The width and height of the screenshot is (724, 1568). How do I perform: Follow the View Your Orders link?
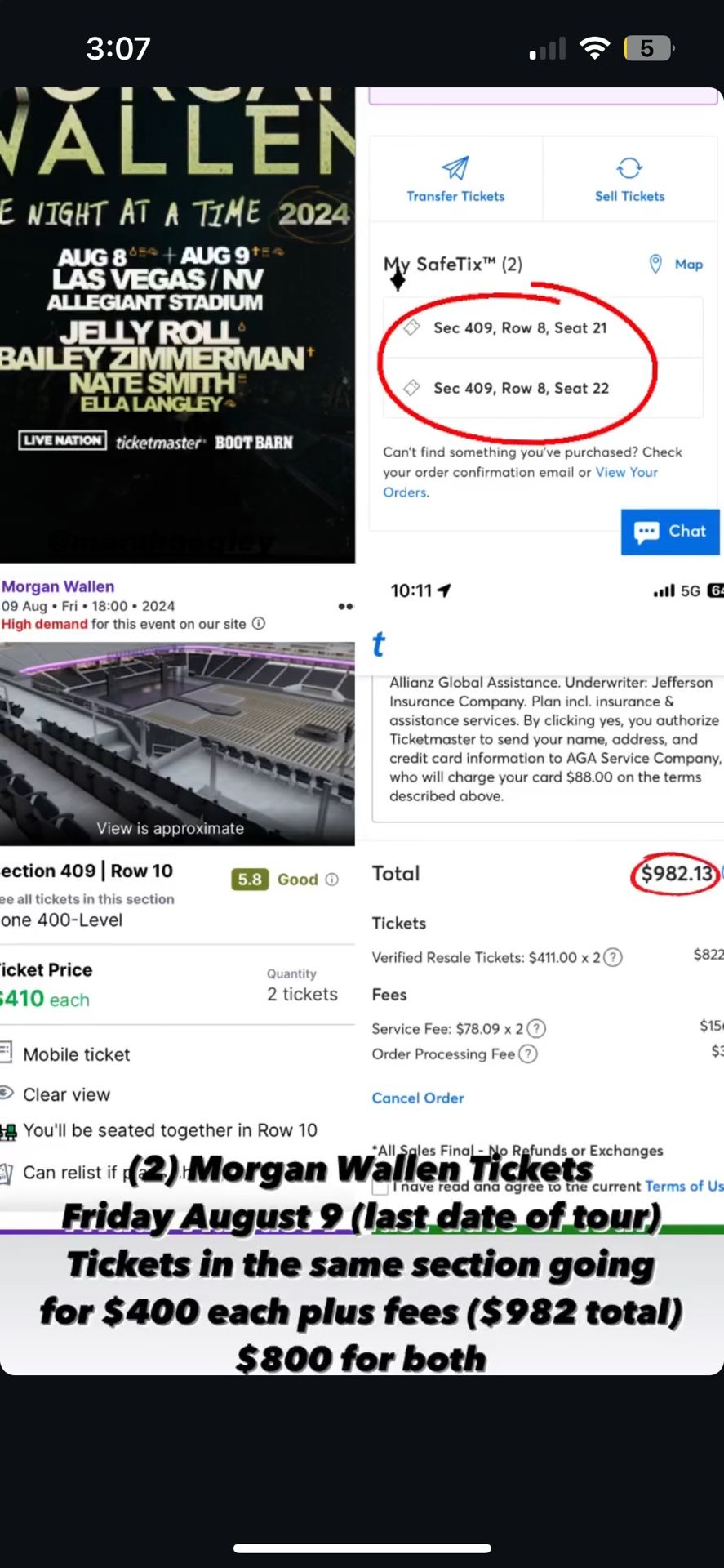click(521, 482)
